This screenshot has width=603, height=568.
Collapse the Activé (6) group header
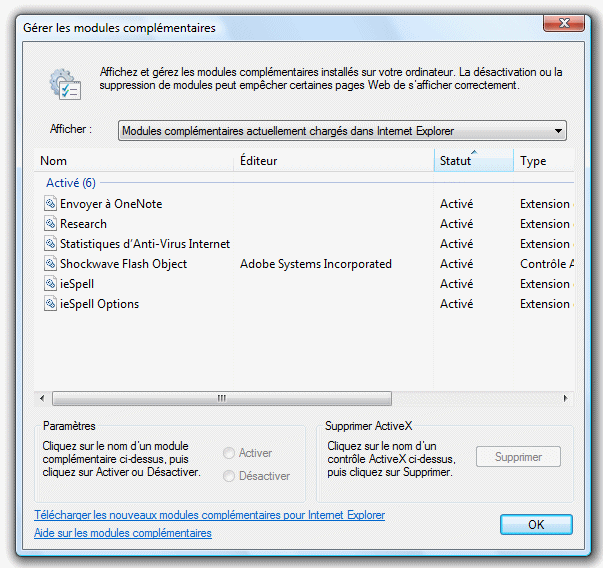pyautogui.click(x=71, y=183)
